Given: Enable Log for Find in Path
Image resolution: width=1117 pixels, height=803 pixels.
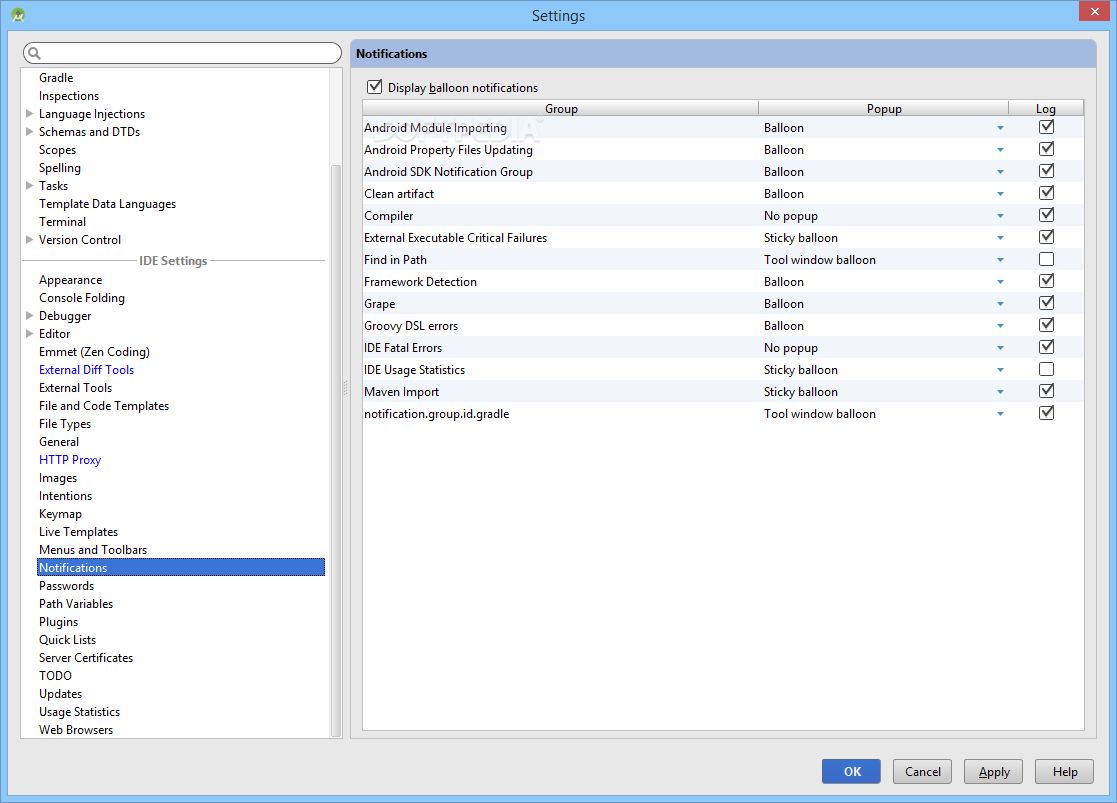Looking at the screenshot, I should coord(1046,259).
